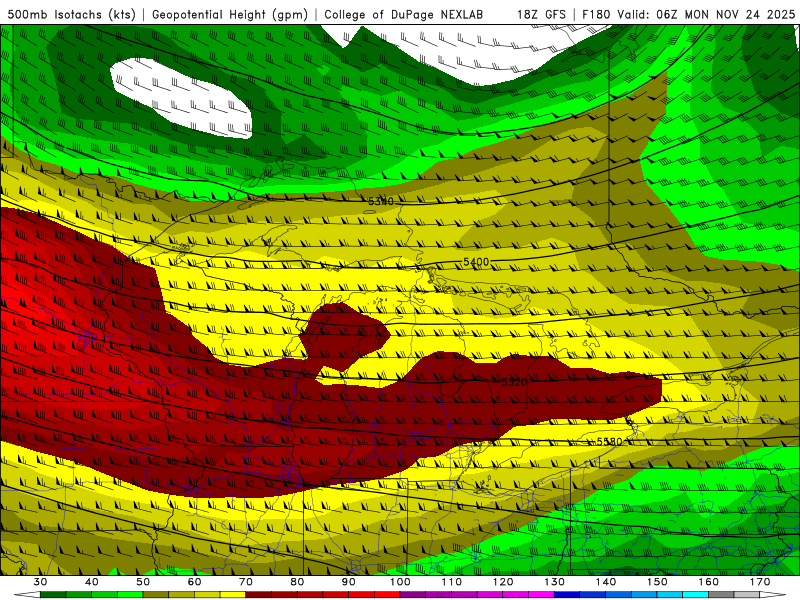This screenshot has height=600, width=800.
Task: Select the olive swatch starting at 50
Action: pos(156,595)
